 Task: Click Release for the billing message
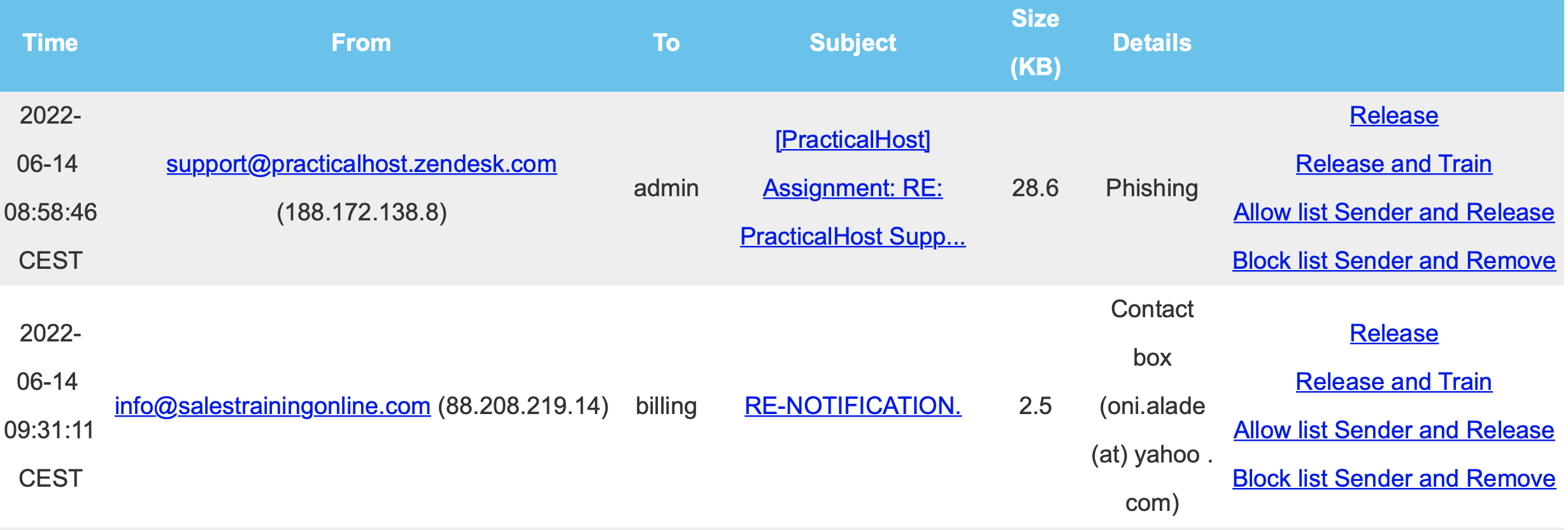1394,334
